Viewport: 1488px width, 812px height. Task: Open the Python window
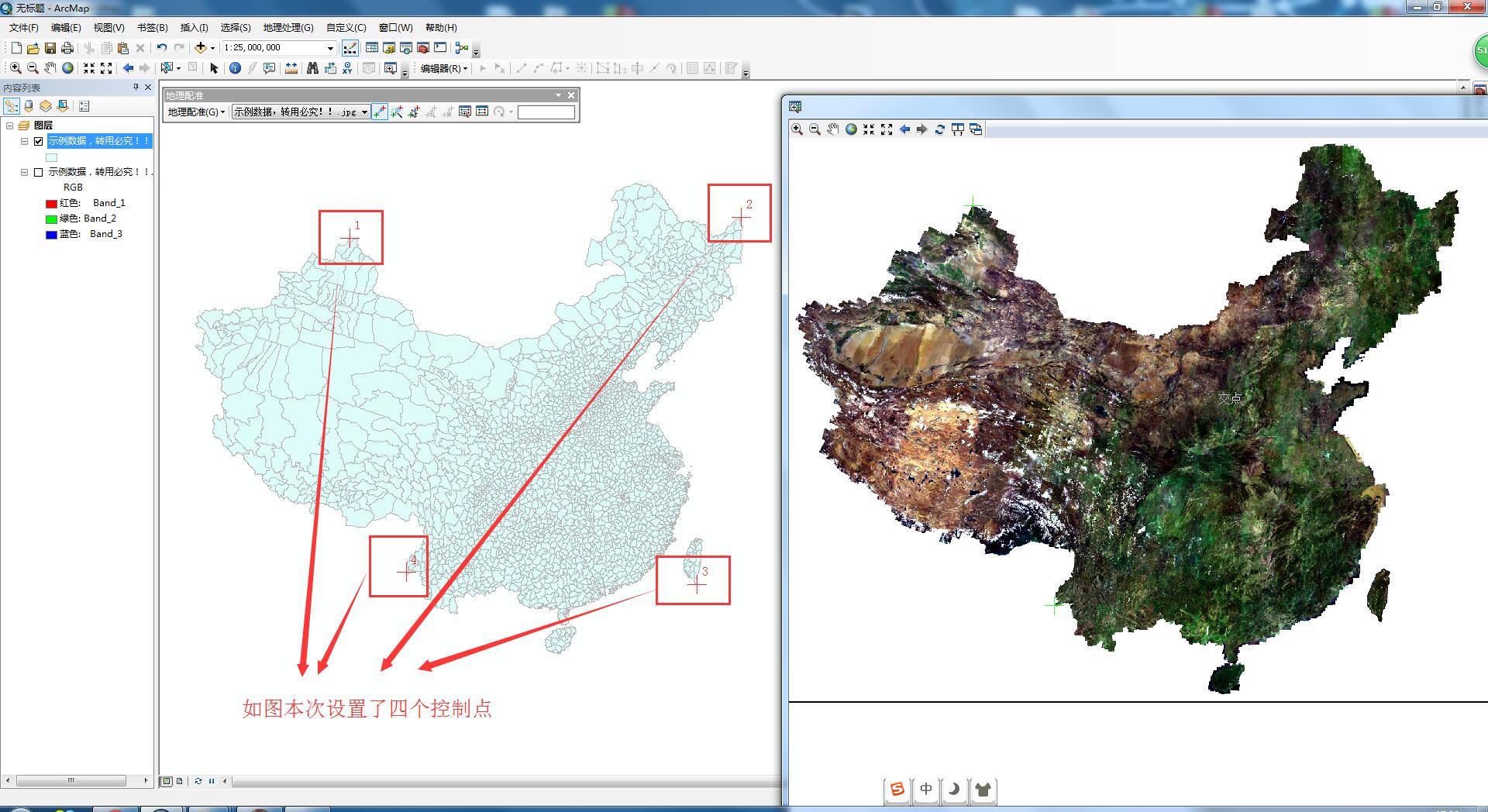tap(440, 48)
